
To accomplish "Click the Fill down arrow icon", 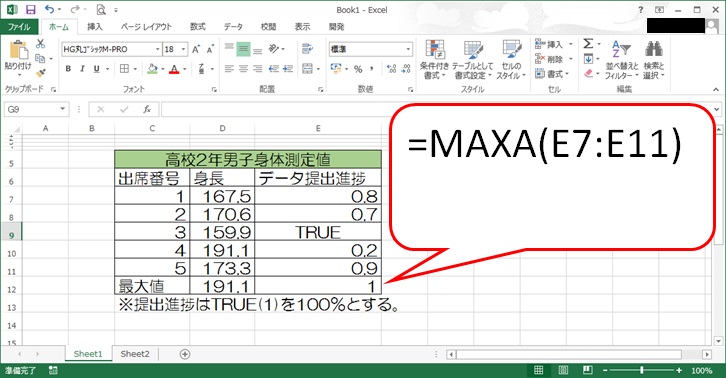I will point(588,58).
